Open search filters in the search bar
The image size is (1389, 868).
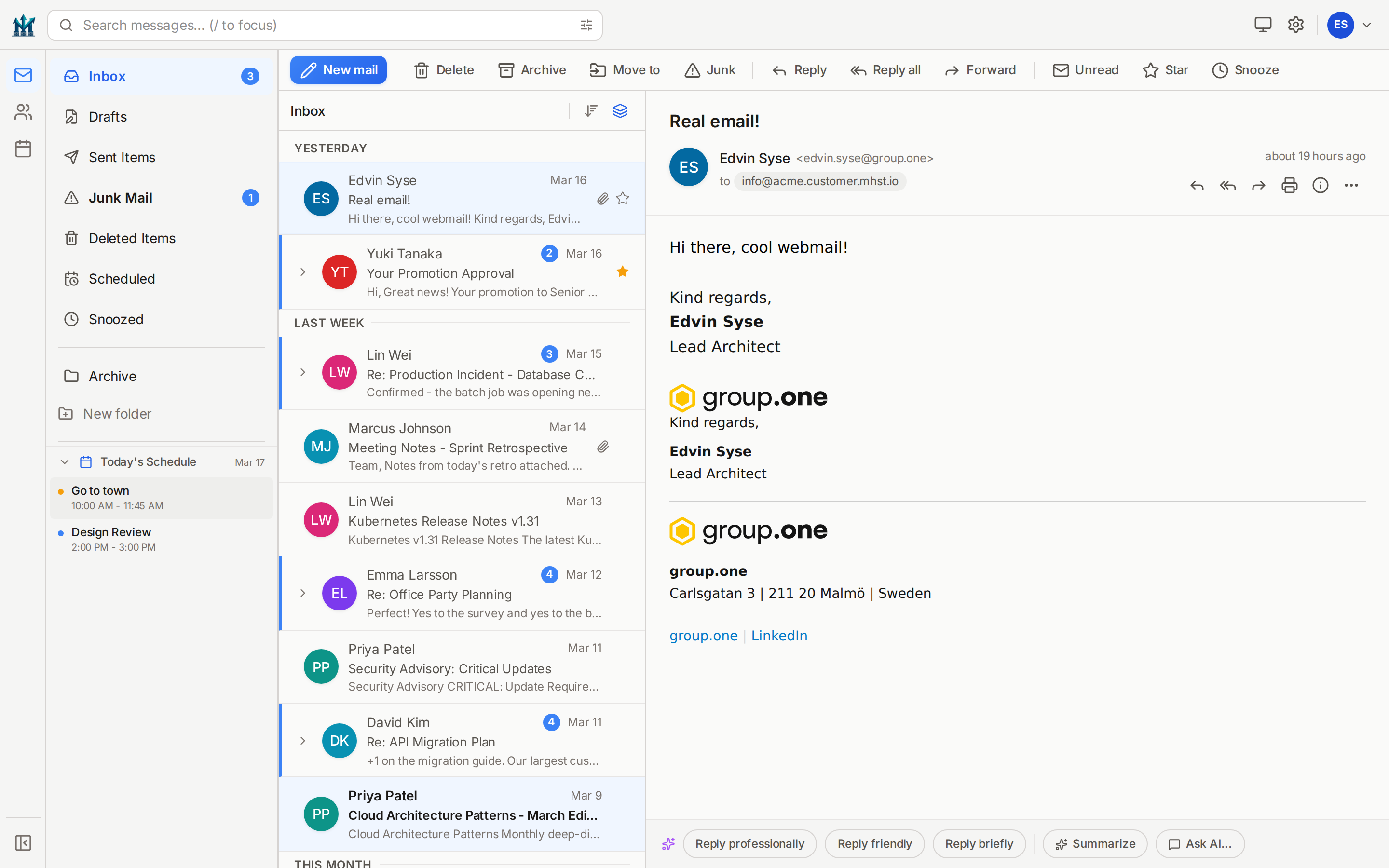tap(586, 25)
